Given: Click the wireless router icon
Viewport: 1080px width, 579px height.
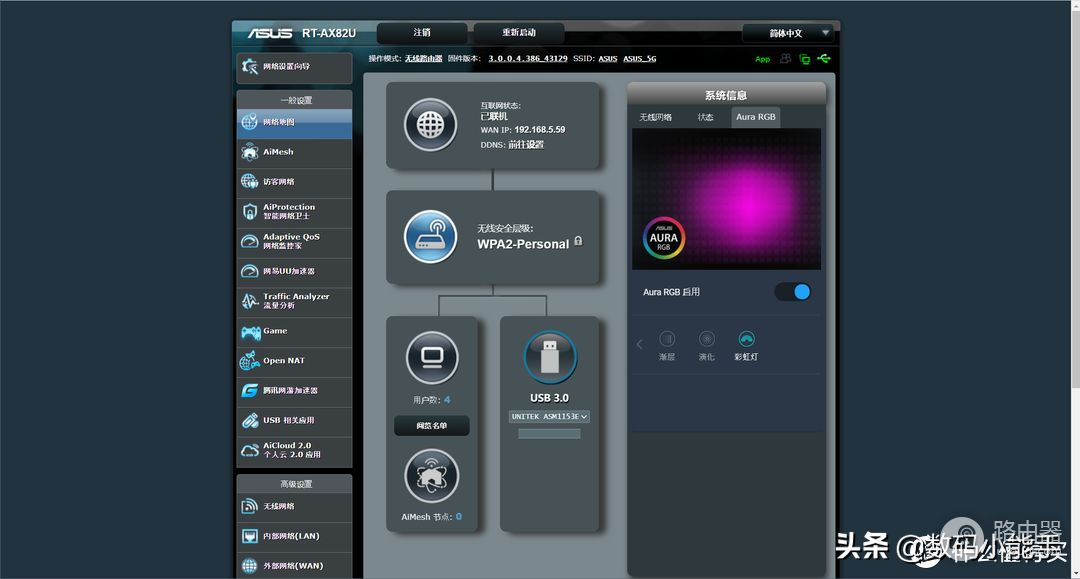Looking at the screenshot, I should pos(430,237).
